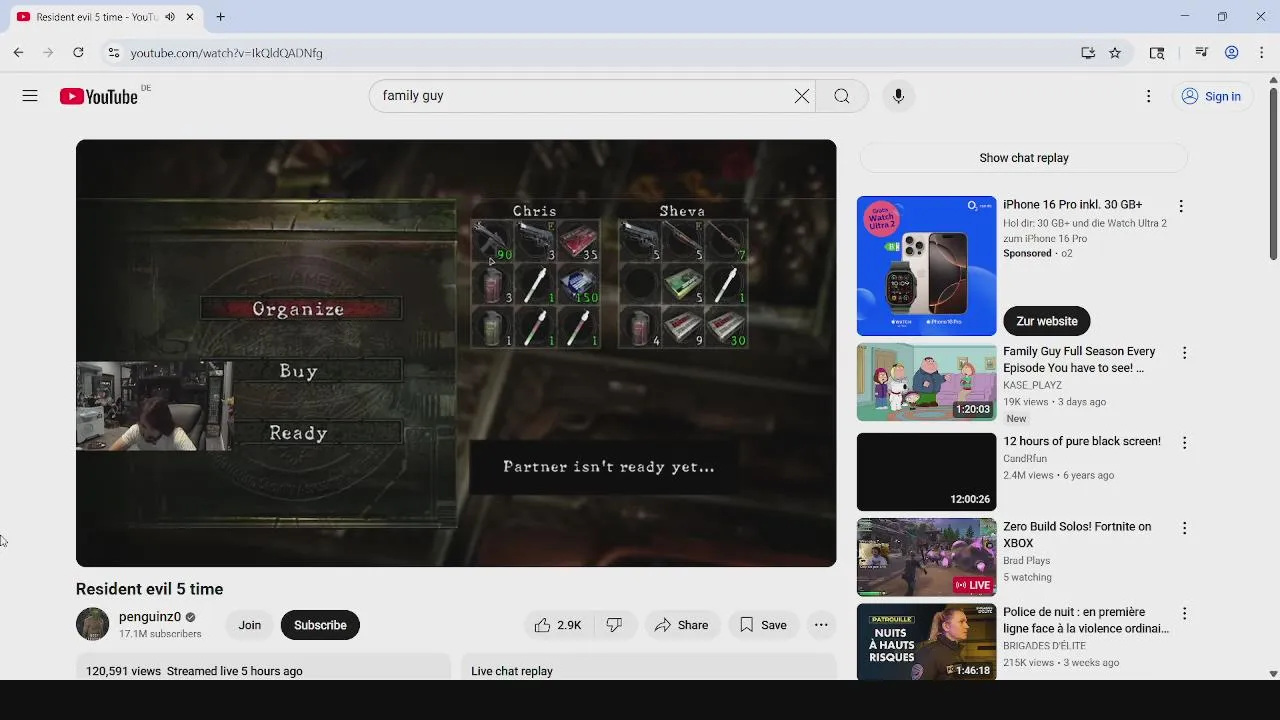The height and width of the screenshot is (720, 1280).
Task: Open browser profile icon
Action: (1232, 53)
